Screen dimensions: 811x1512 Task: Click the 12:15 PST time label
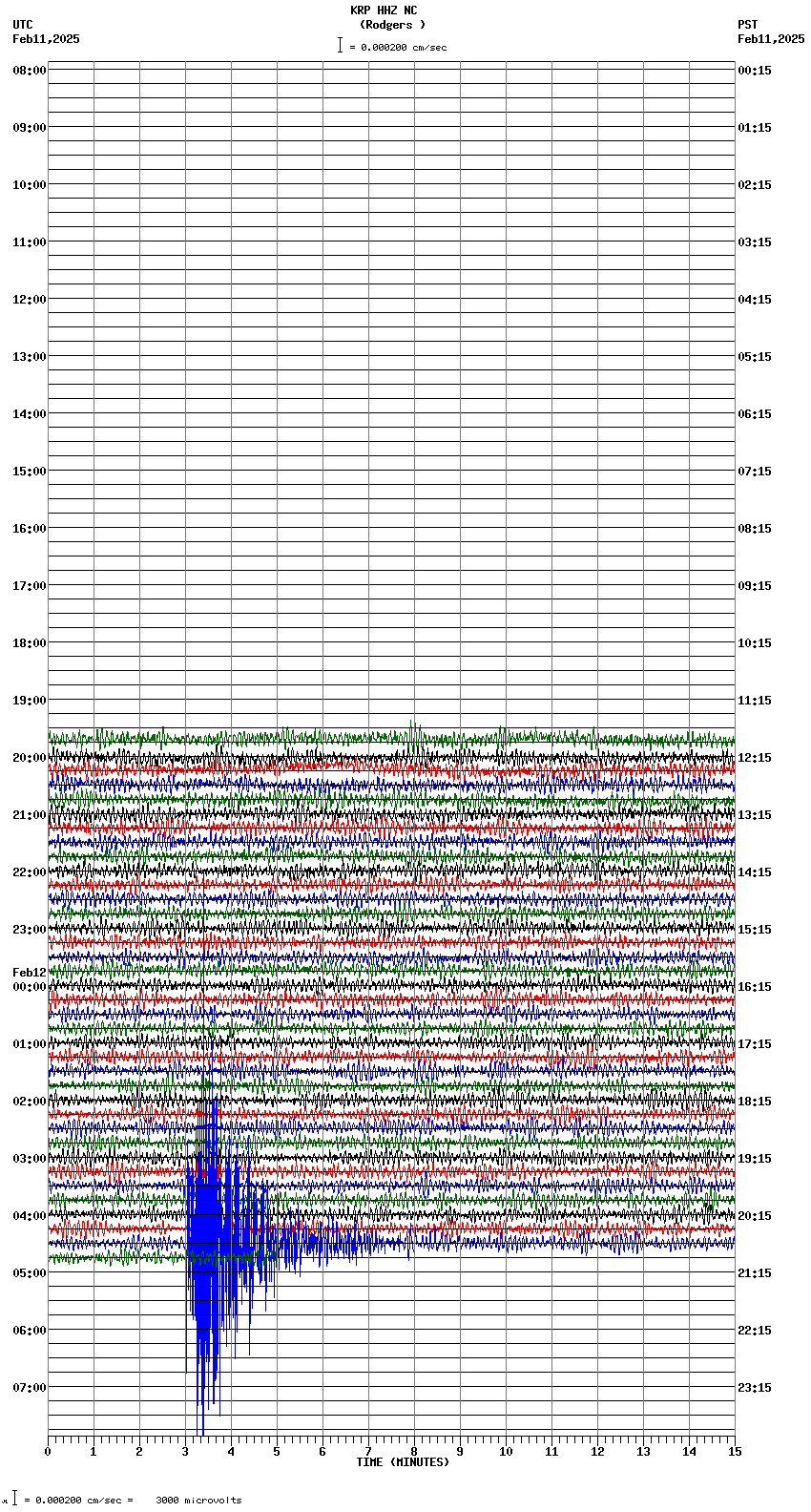click(755, 758)
